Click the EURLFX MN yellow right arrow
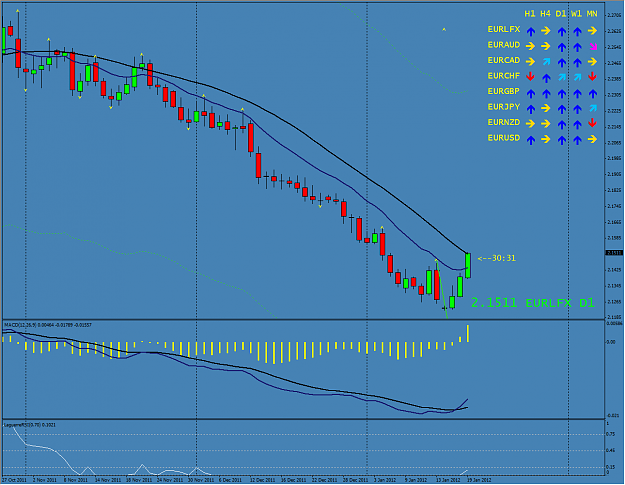 point(592,31)
